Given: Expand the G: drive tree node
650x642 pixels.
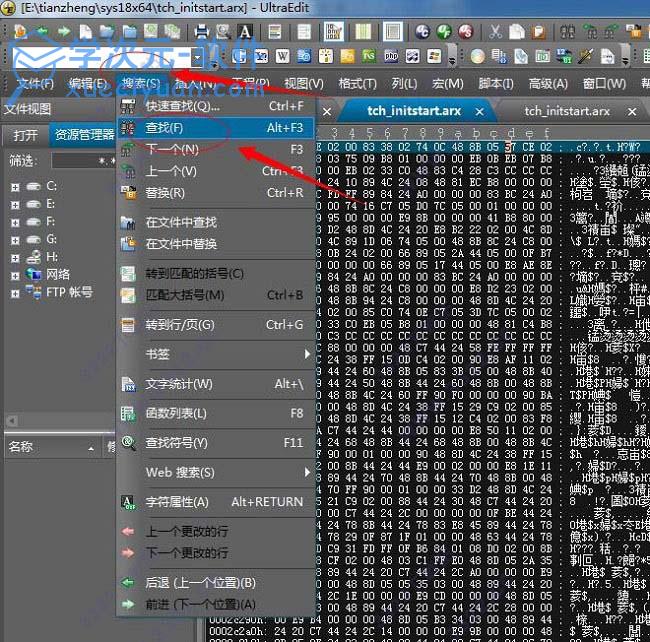Looking at the screenshot, I should click(15, 240).
